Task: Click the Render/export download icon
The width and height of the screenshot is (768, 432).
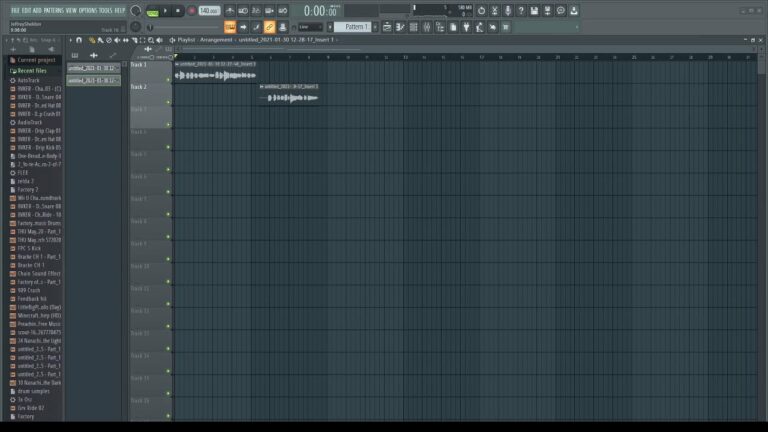Action: 574,11
